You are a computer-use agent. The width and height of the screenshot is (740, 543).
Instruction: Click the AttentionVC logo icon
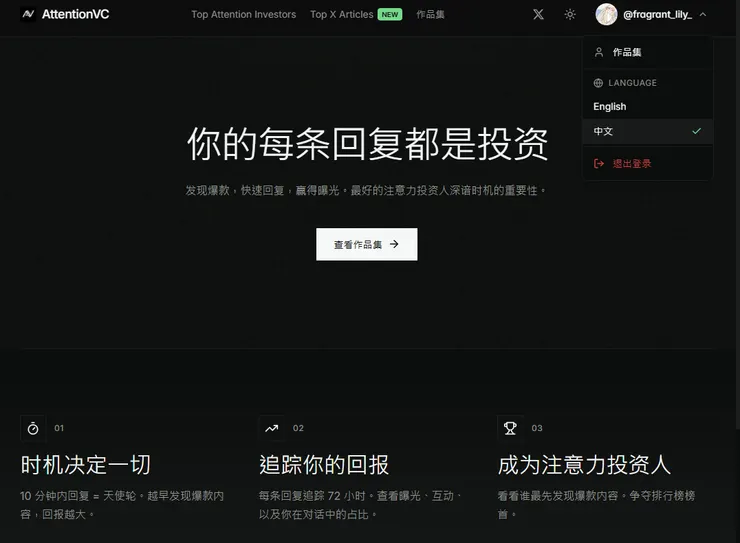point(28,14)
